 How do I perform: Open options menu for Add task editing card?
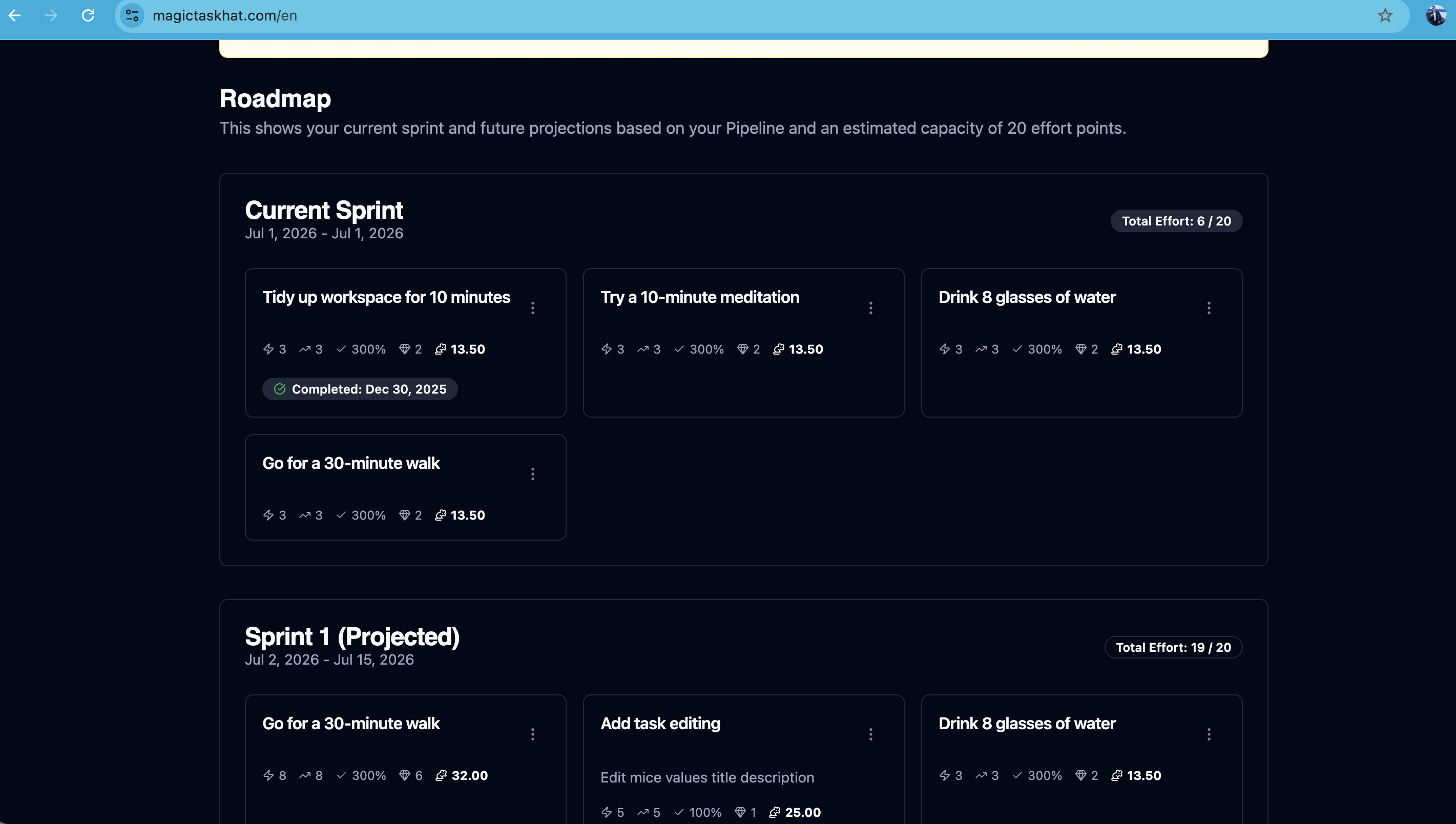[870, 734]
